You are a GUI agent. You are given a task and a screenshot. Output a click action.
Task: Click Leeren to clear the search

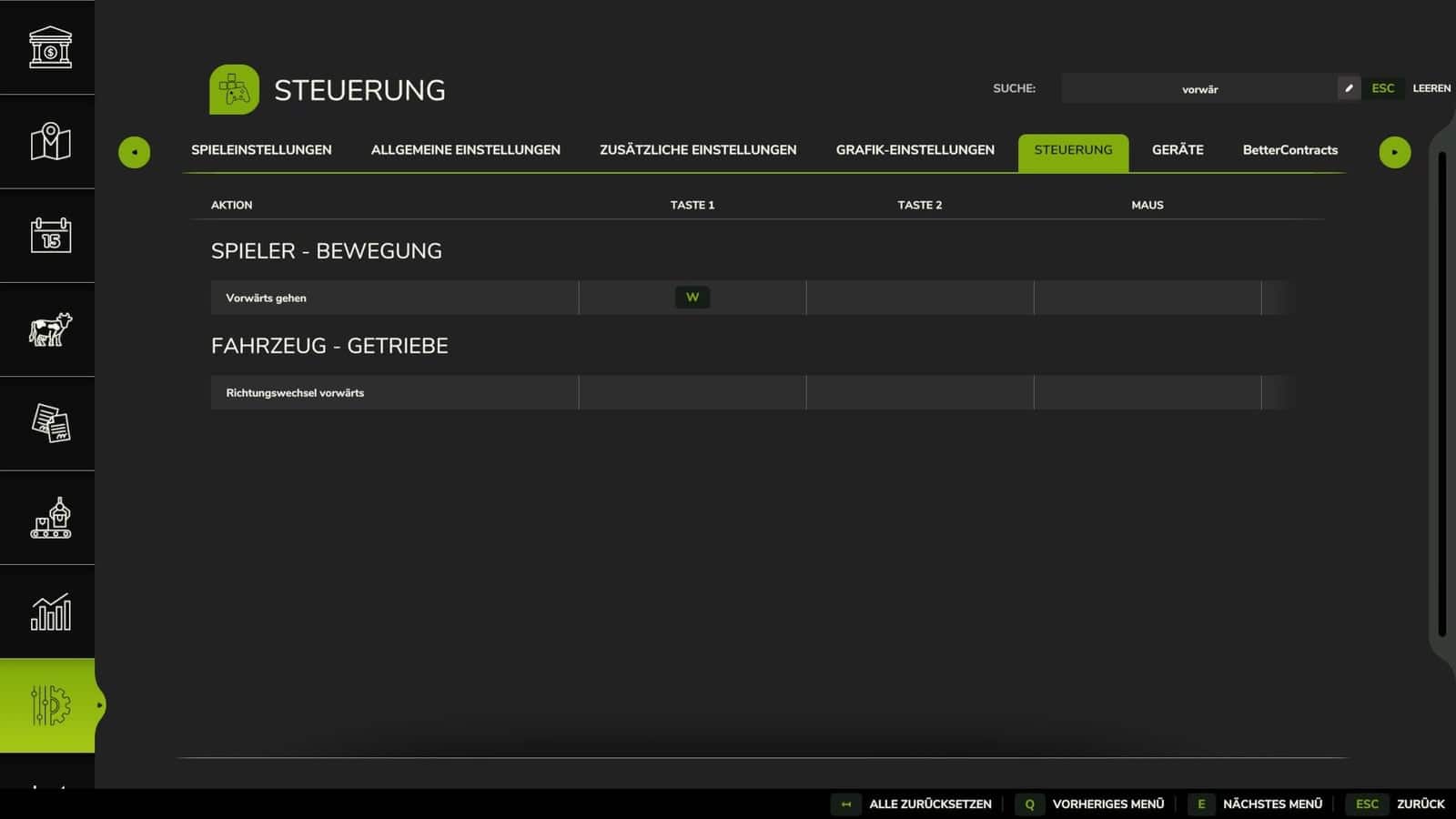click(x=1431, y=88)
